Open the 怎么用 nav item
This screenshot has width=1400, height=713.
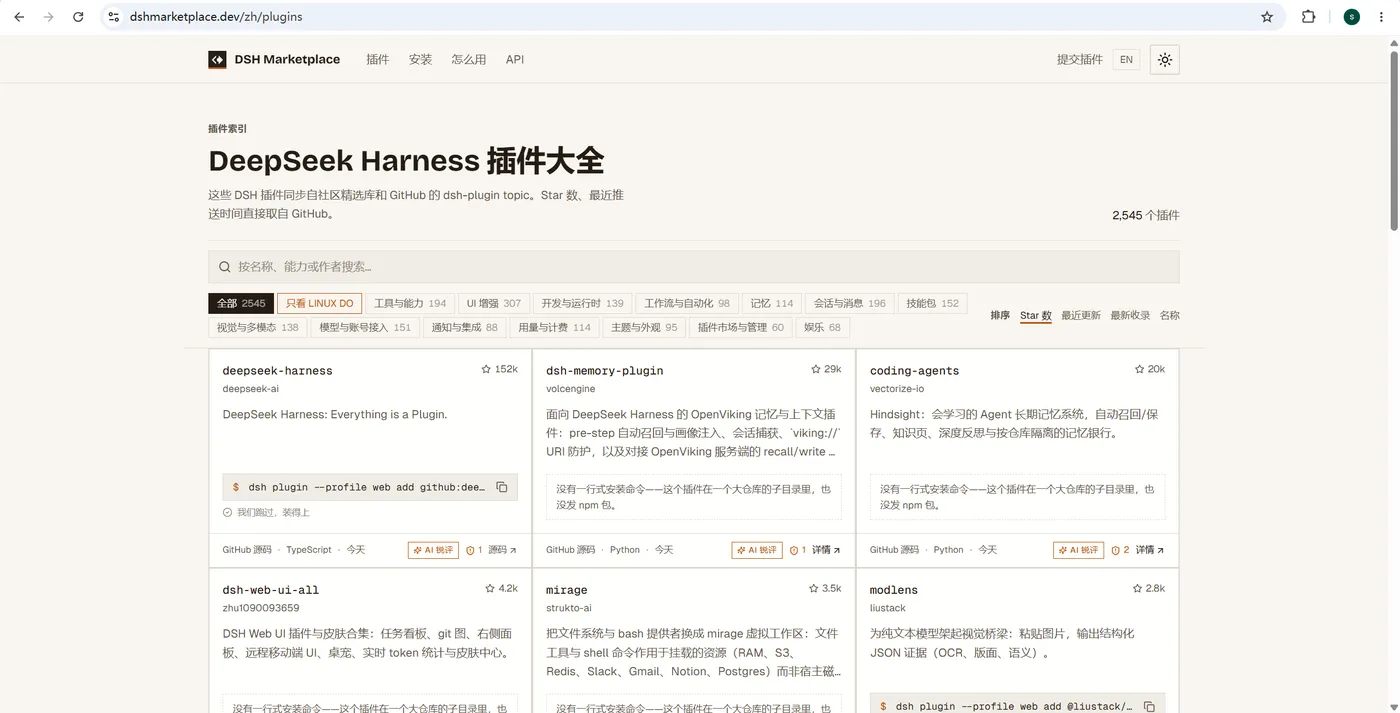[468, 60]
